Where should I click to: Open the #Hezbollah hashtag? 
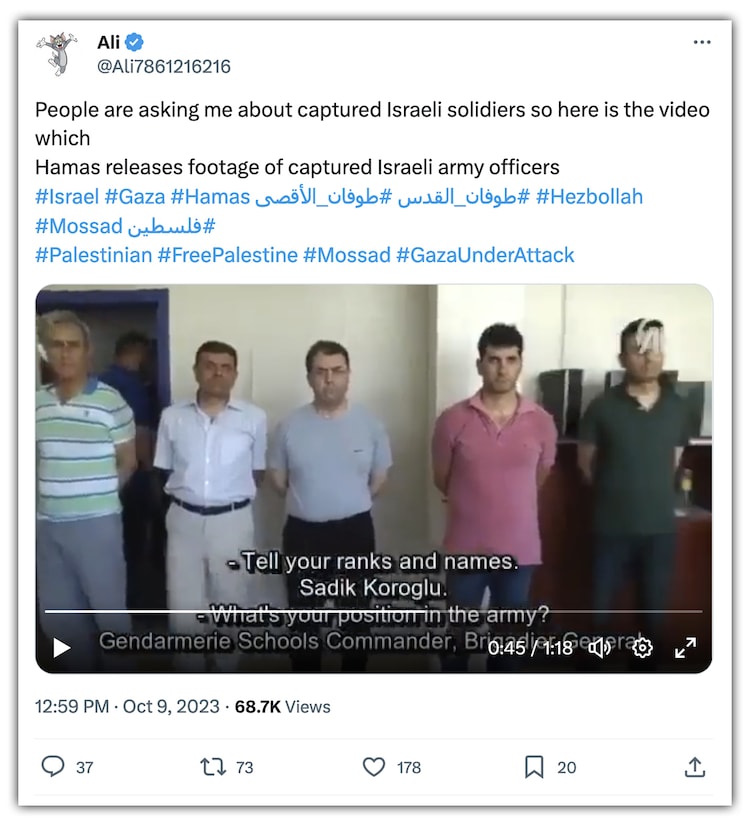589,196
